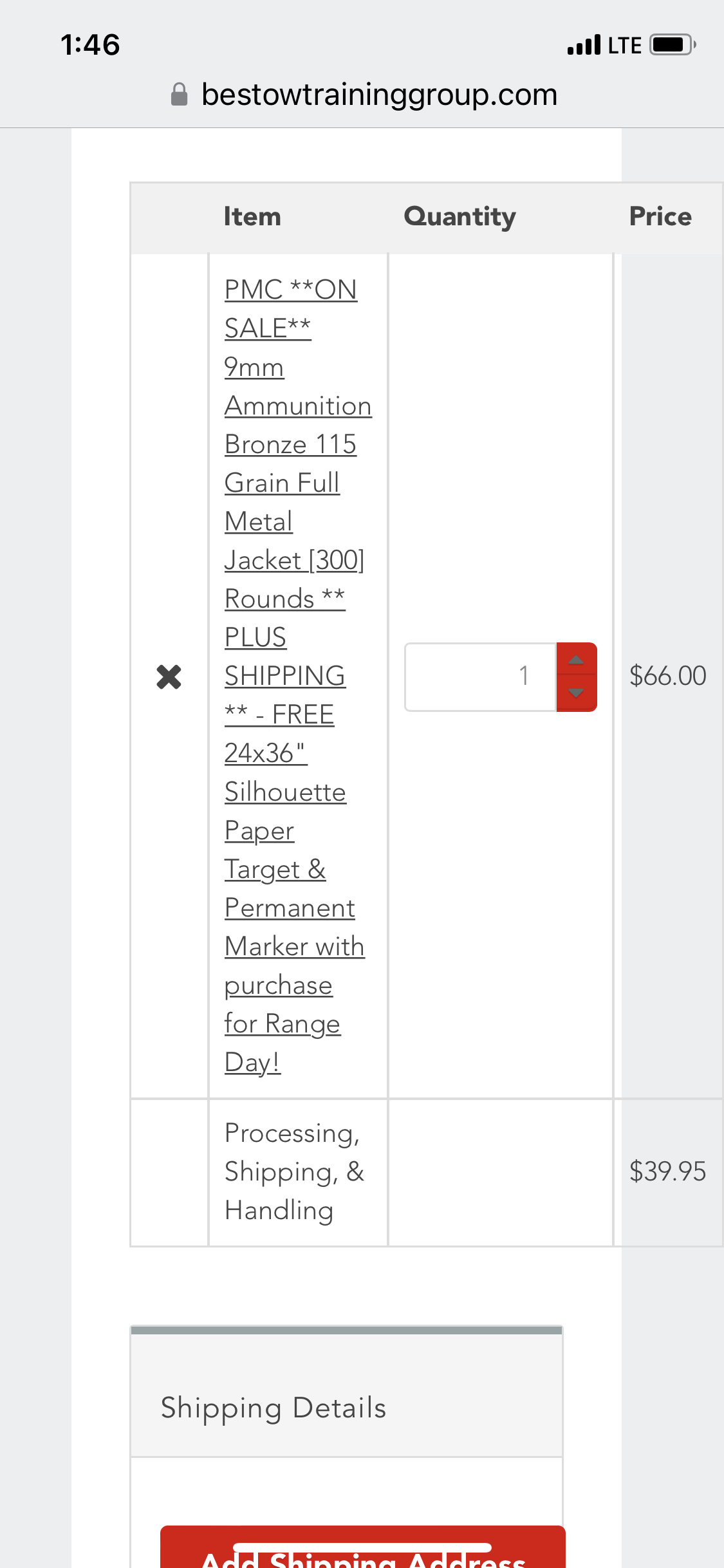Click the Quantity column header
The height and width of the screenshot is (1568, 724).
(459, 217)
